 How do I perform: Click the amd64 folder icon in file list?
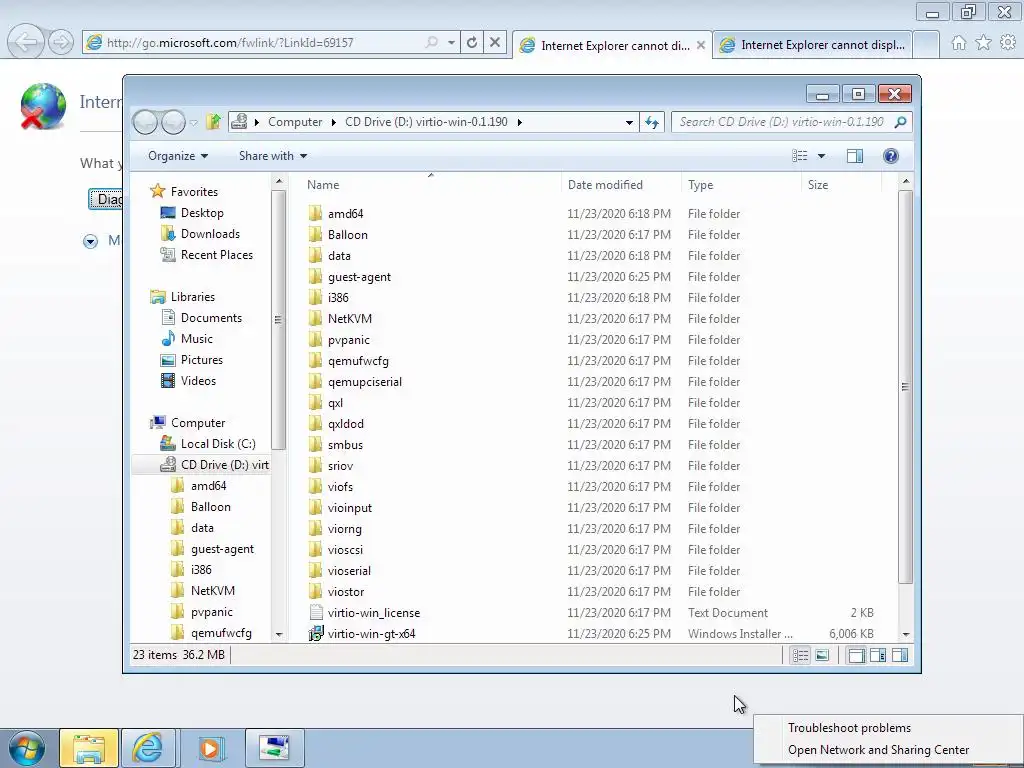click(x=316, y=214)
